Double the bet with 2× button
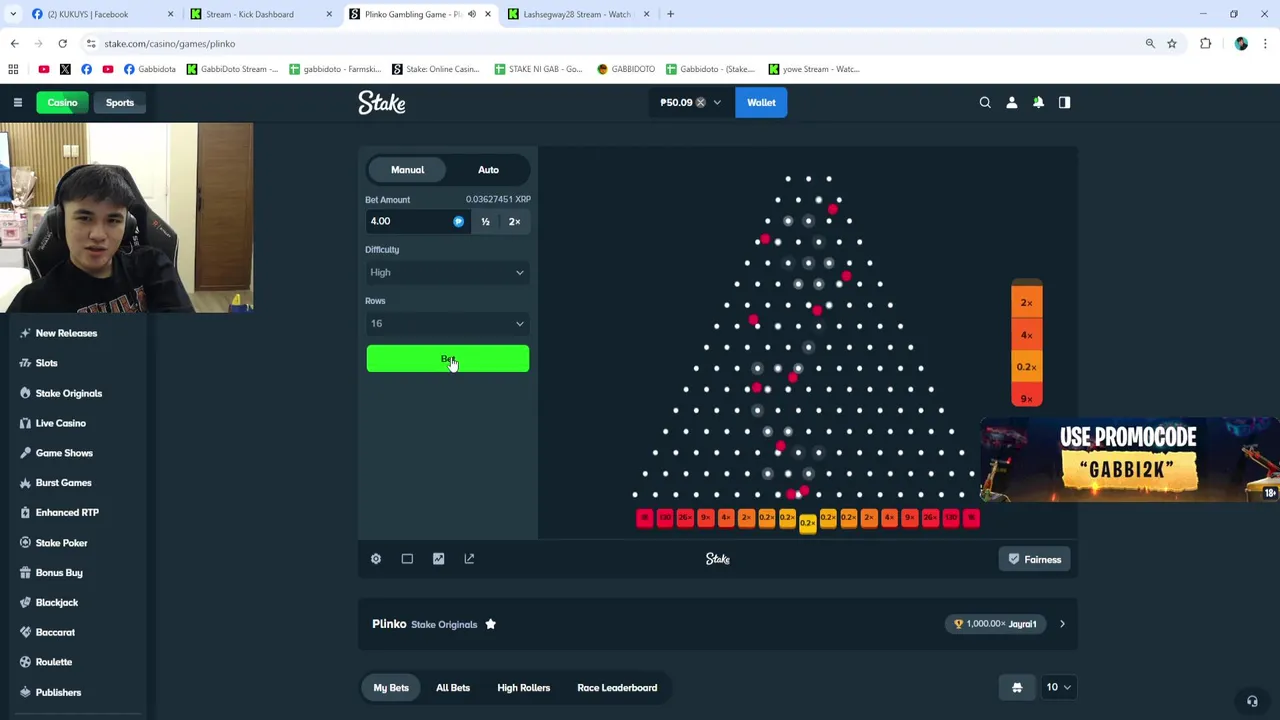The height and width of the screenshot is (720, 1280). (514, 221)
